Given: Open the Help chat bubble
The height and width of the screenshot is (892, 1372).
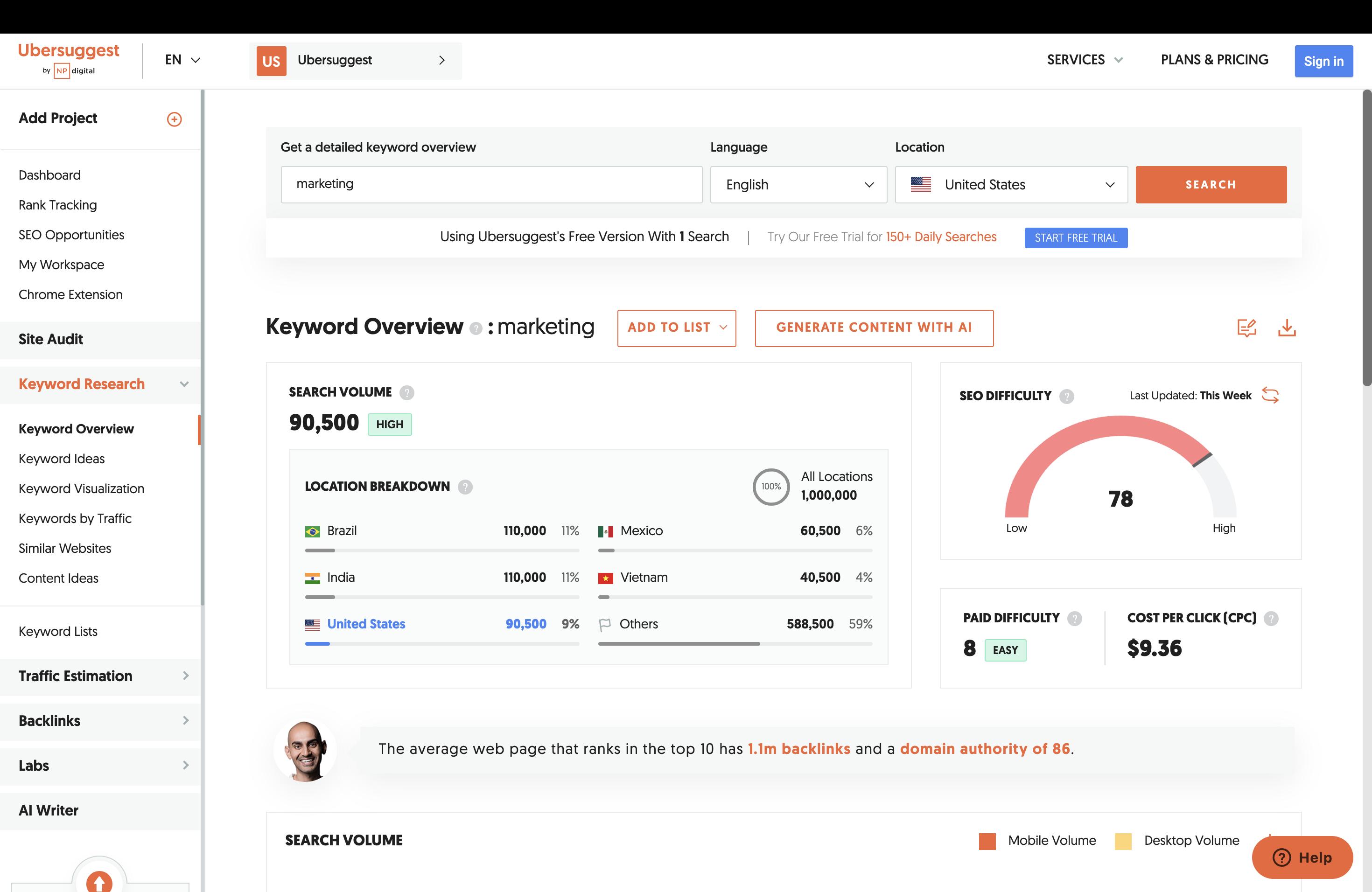Looking at the screenshot, I should (x=1302, y=857).
